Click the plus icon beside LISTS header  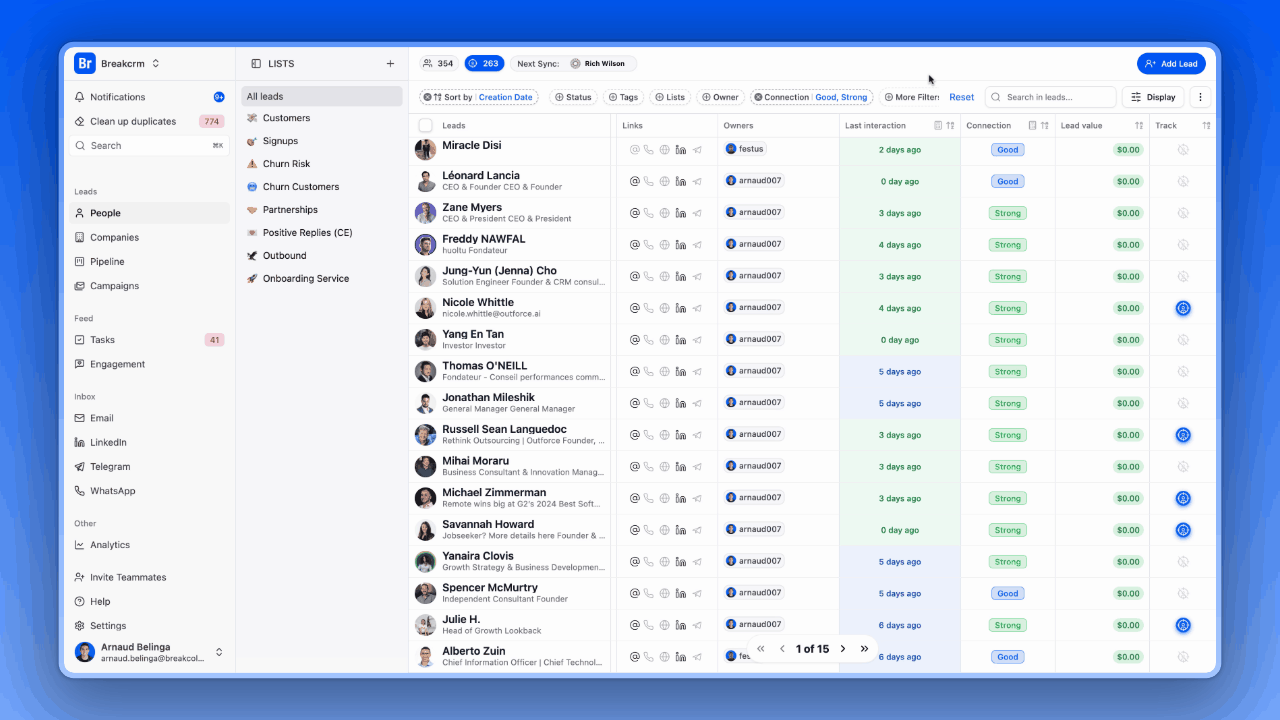tap(390, 64)
